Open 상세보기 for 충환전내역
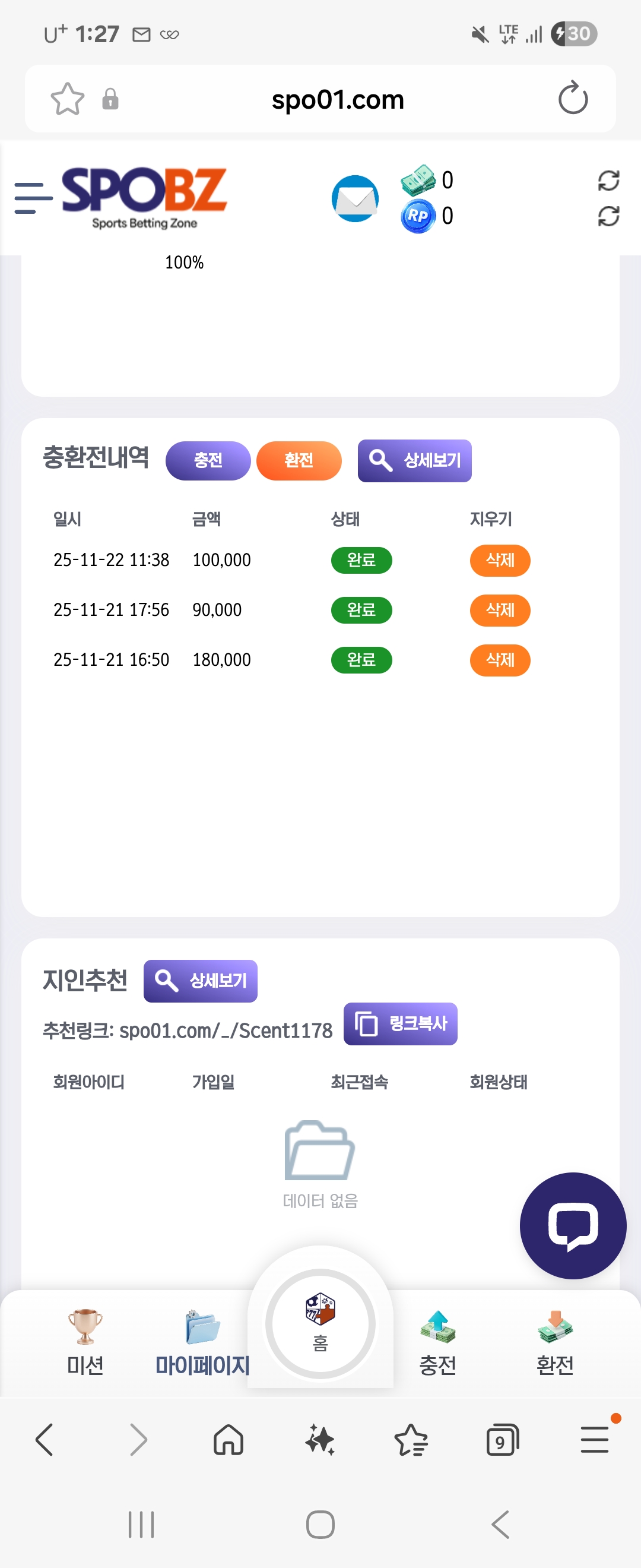This screenshot has height=1568, width=641. coord(414,460)
